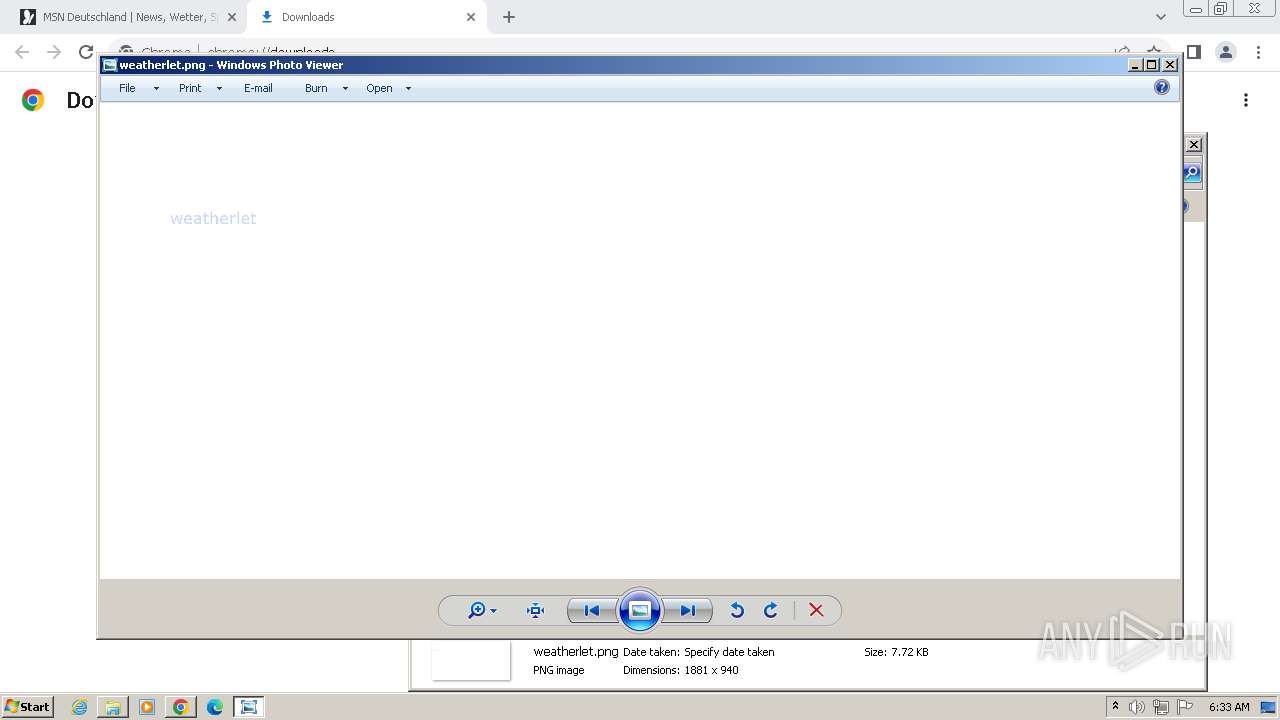Click the taskbar clock 6:33 AM
This screenshot has width=1280, height=720.
pos(1229,707)
